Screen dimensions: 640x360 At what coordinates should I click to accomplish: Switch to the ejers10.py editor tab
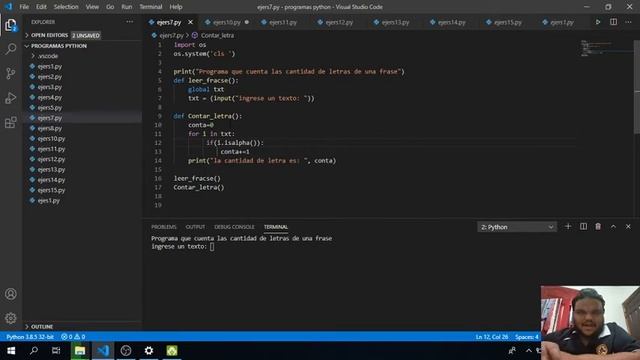226,22
